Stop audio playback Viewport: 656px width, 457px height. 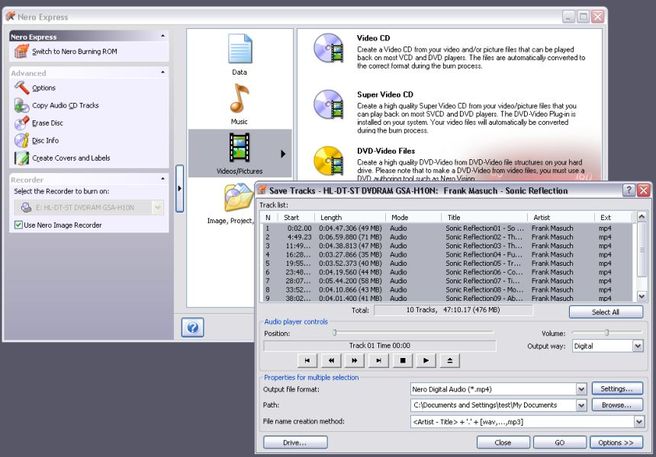402,360
